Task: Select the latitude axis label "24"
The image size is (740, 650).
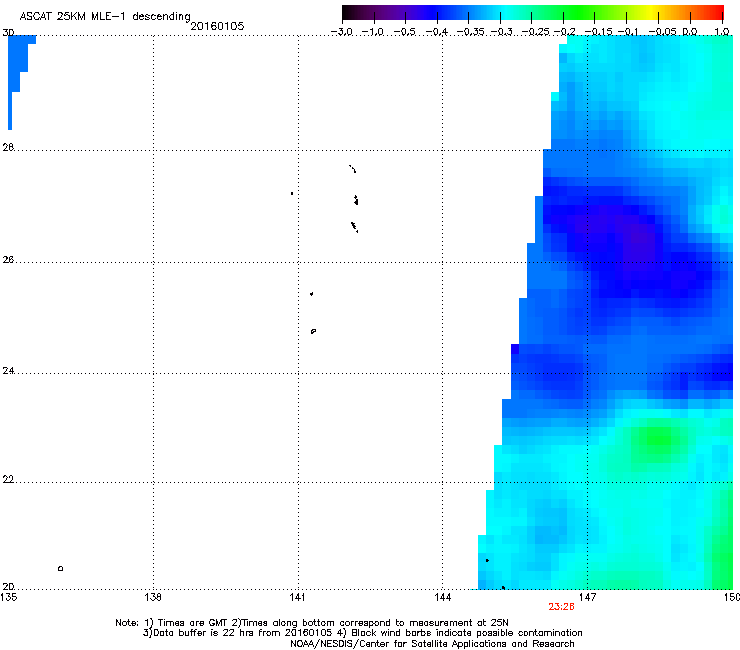Action: [8, 371]
